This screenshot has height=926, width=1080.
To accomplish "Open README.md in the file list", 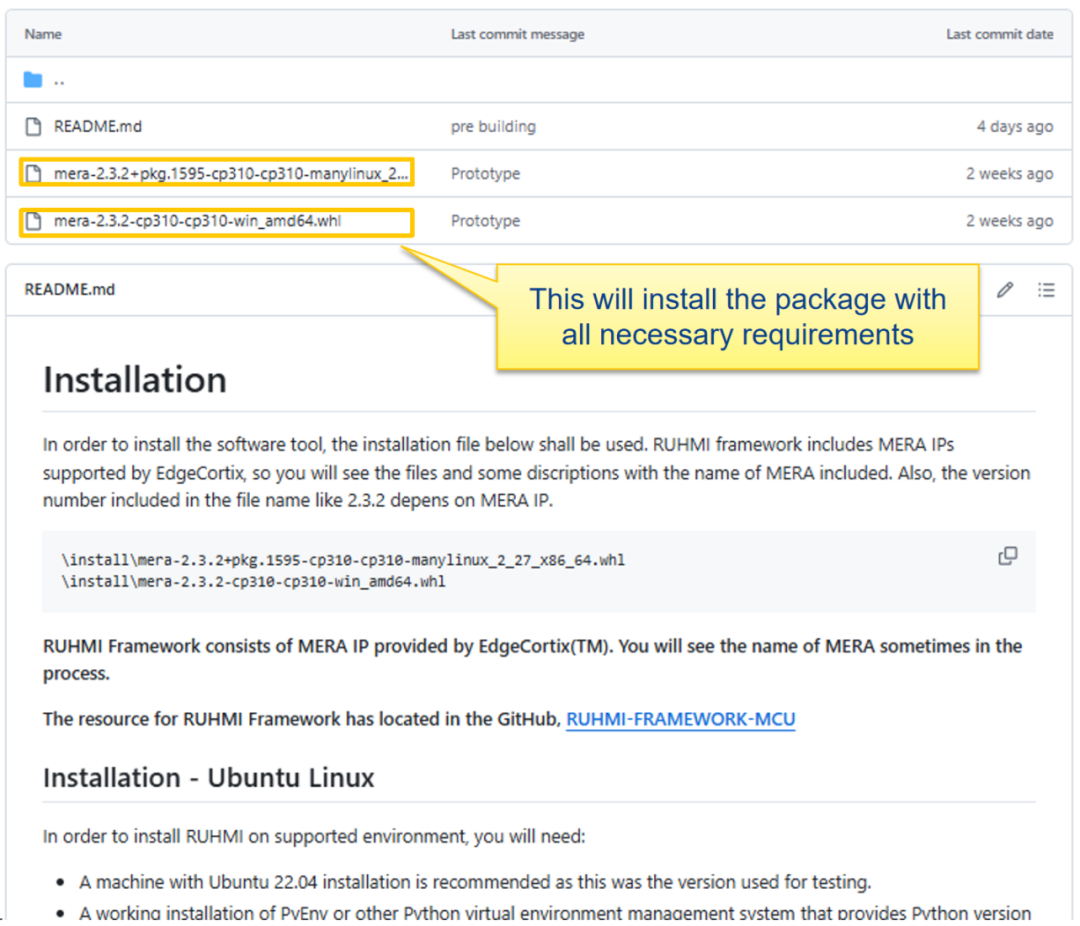I will point(98,127).
